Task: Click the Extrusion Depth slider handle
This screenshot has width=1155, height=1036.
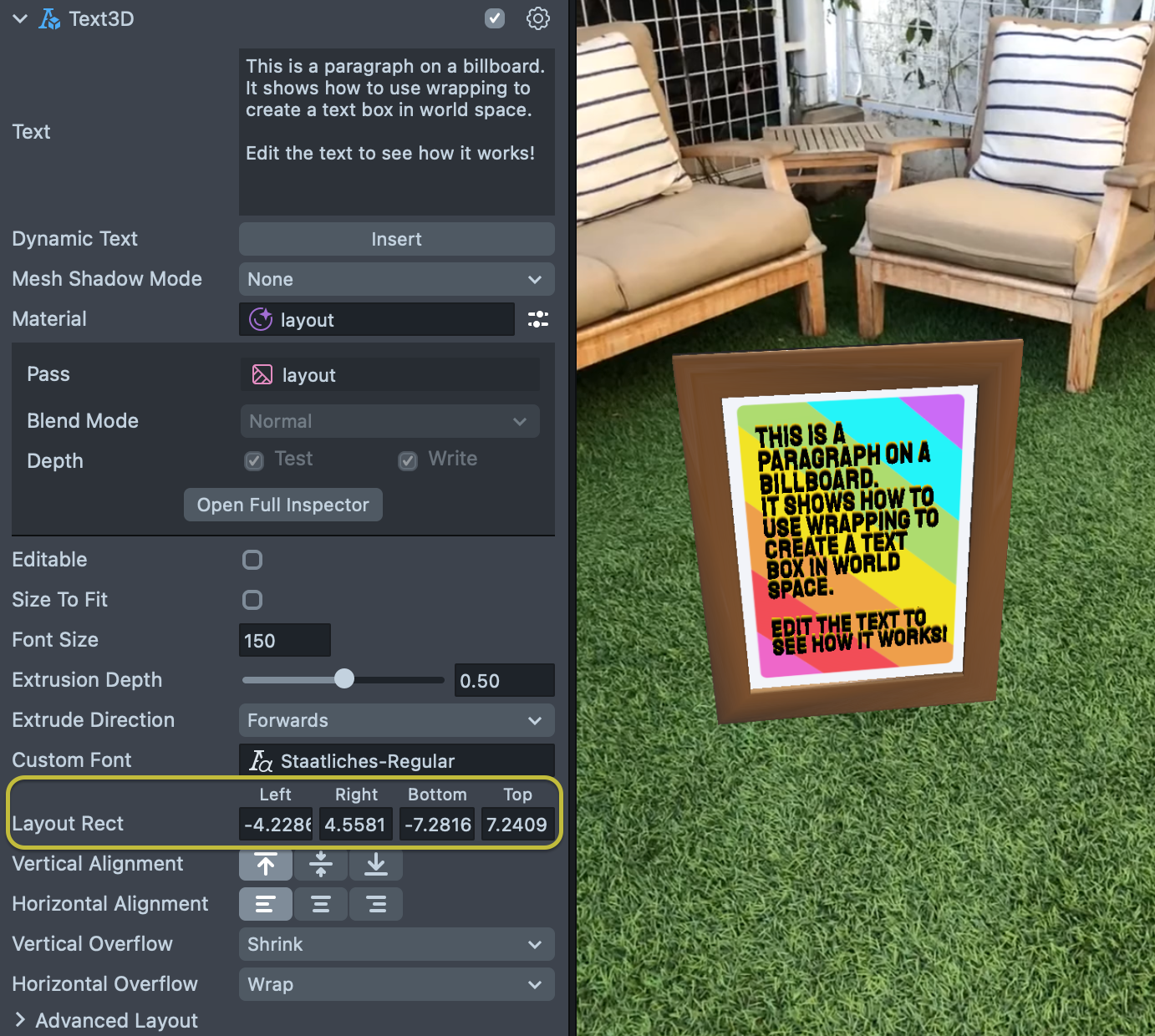Action: (x=344, y=679)
